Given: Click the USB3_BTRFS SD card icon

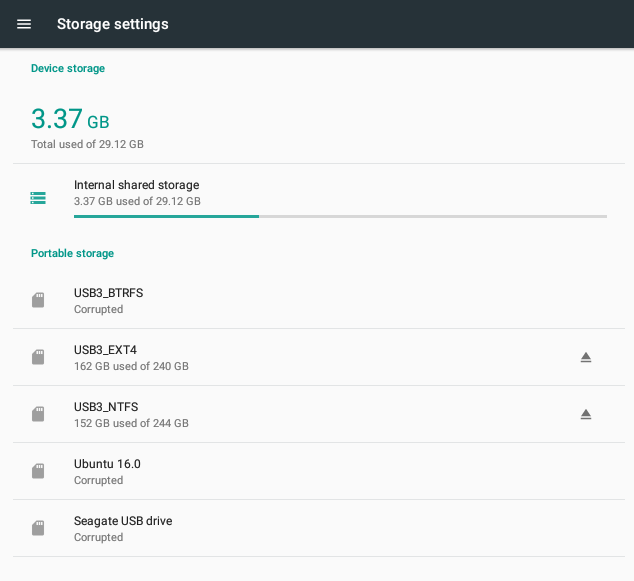Looking at the screenshot, I should (38, 300).
